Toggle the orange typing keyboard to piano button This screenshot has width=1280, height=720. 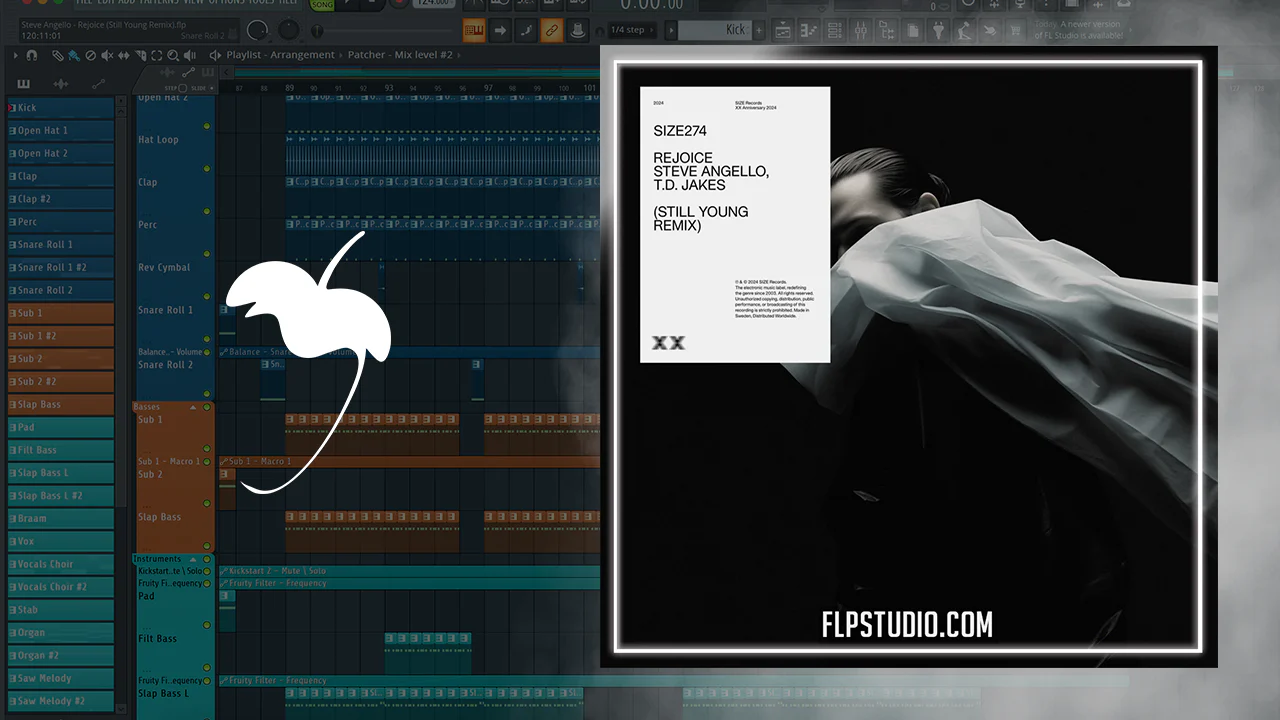[x=475, y=31]
